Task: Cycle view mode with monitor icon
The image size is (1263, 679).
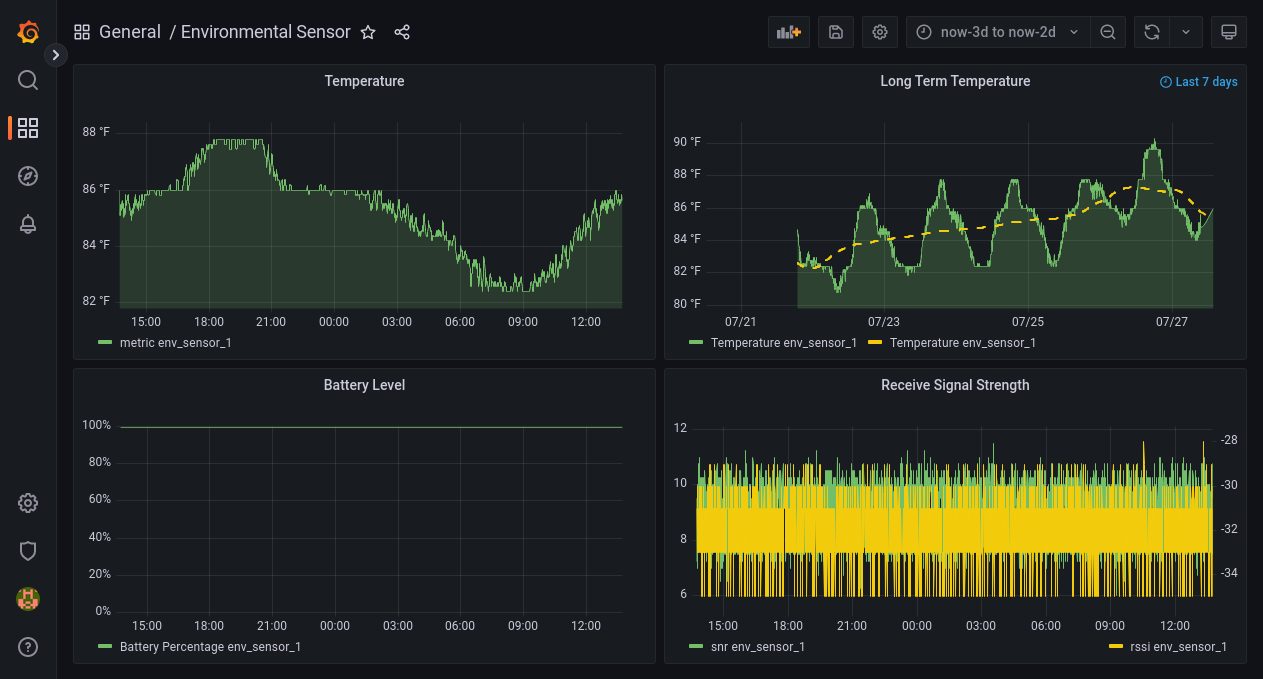Action: point(1229,32)
